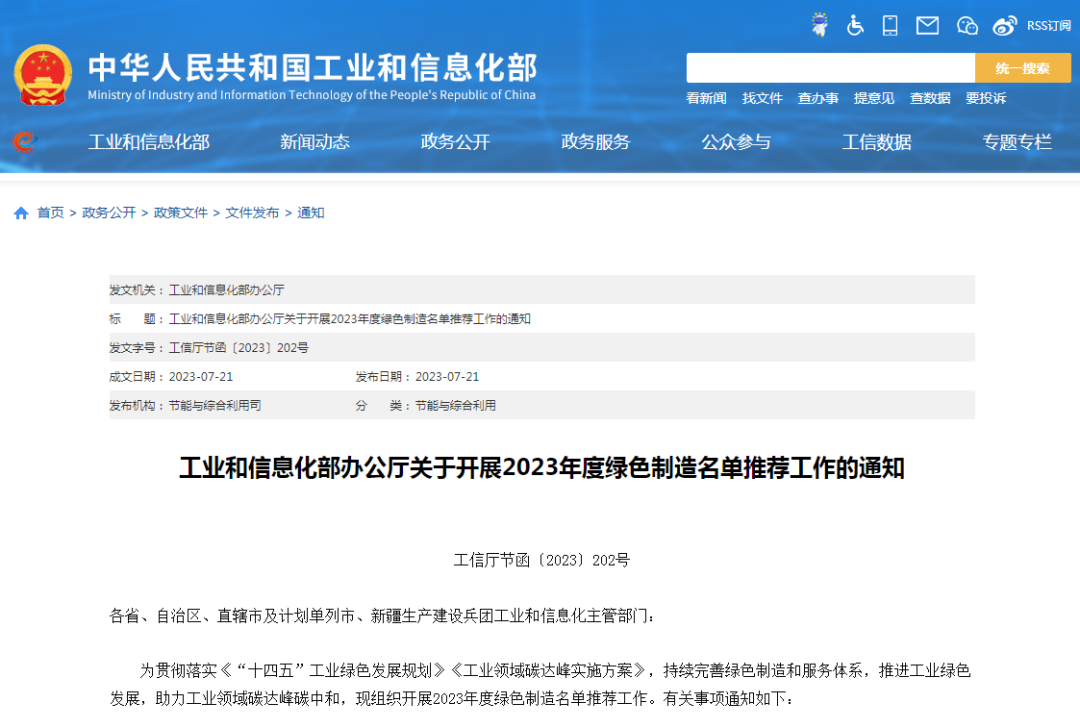Open the 公众参与 navigation menu
Viewport: 1080px width, 728px height.
point(736,142)
